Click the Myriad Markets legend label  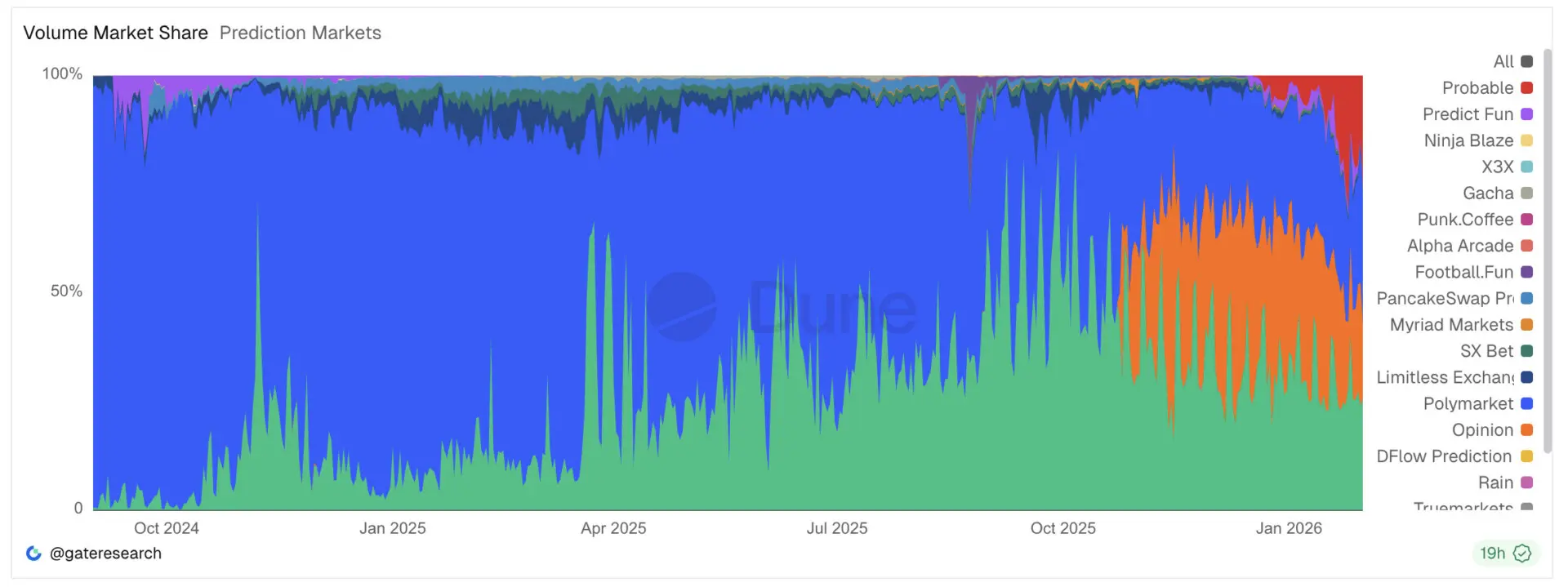click(x=1451, y=325)
